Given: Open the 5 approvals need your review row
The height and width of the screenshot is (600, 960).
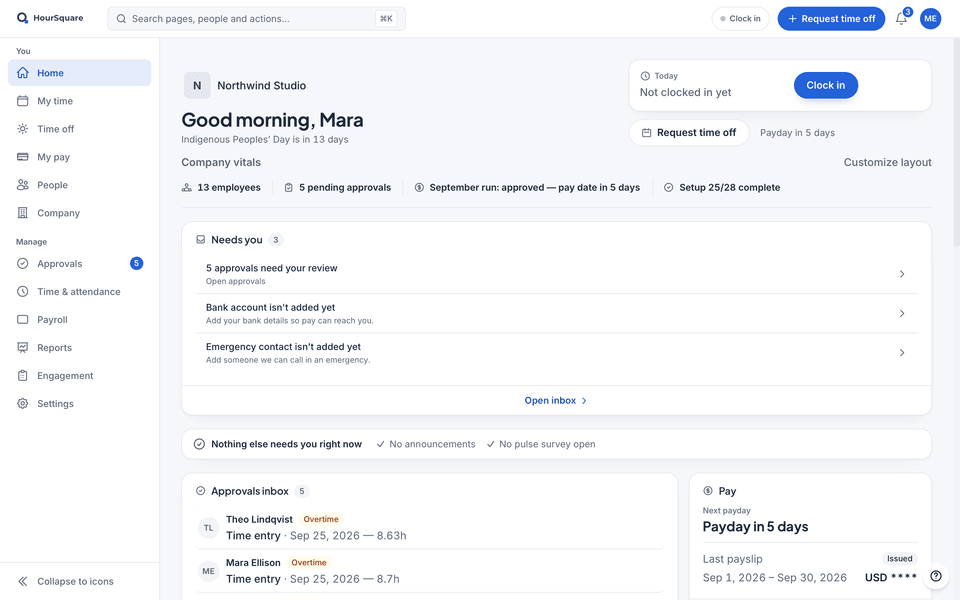Looking at the screenshot, I should pos(557,274).
